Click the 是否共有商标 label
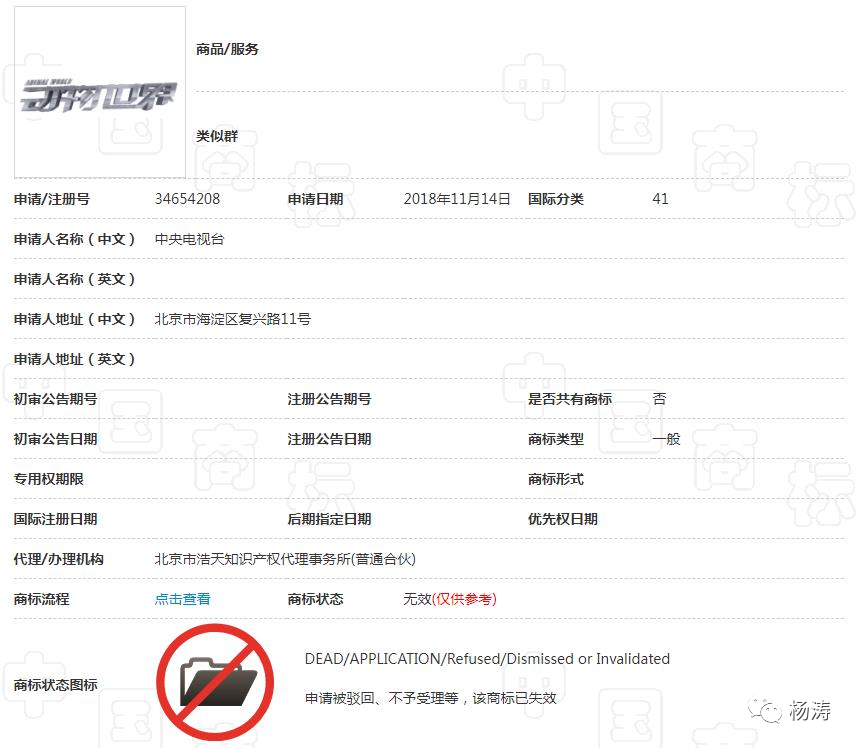Image resolution: width=858 pixels, height=748 pixels. pos(570,399)
